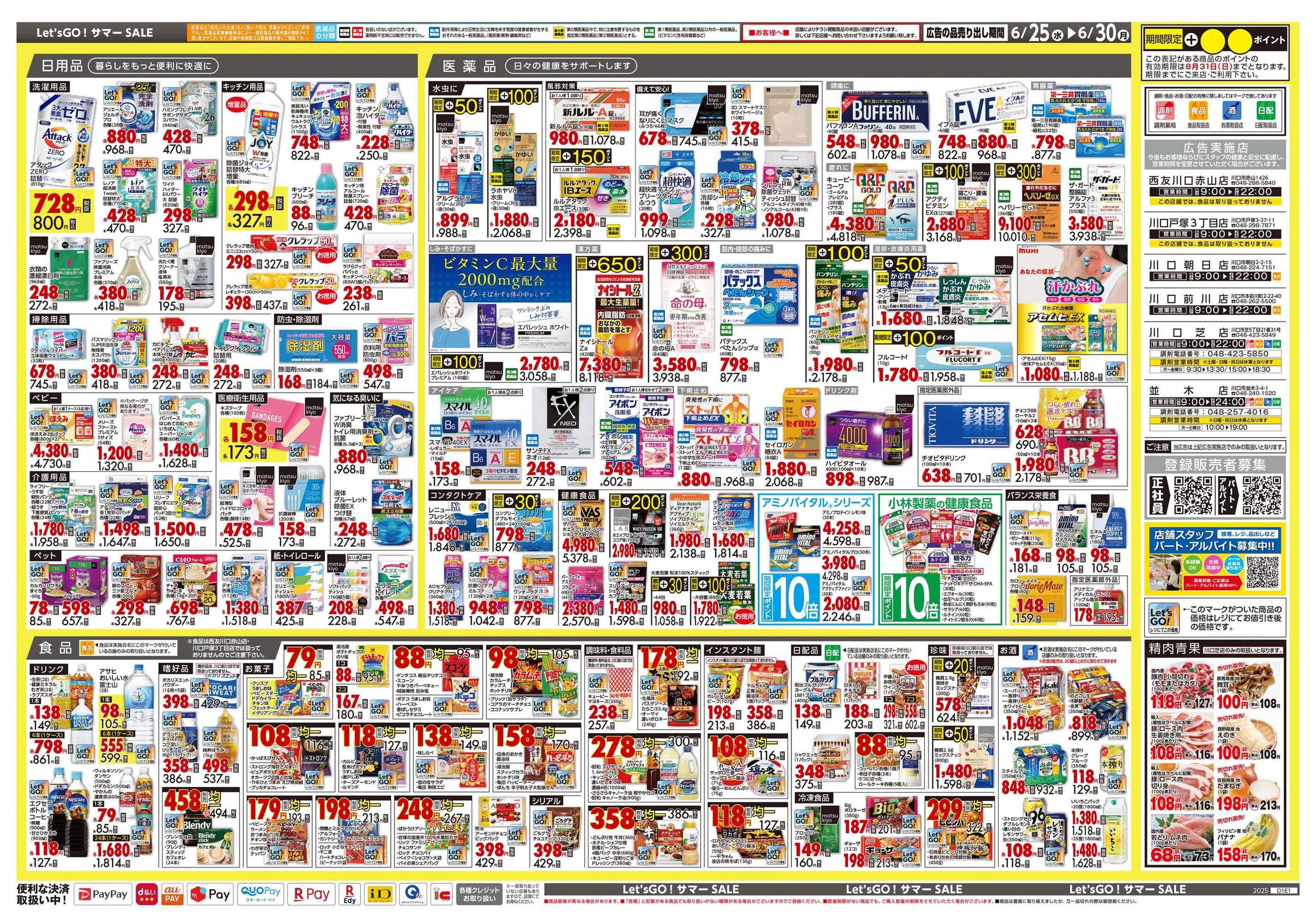
Task: Open the 食品 section header
Action: pos(55,648)
